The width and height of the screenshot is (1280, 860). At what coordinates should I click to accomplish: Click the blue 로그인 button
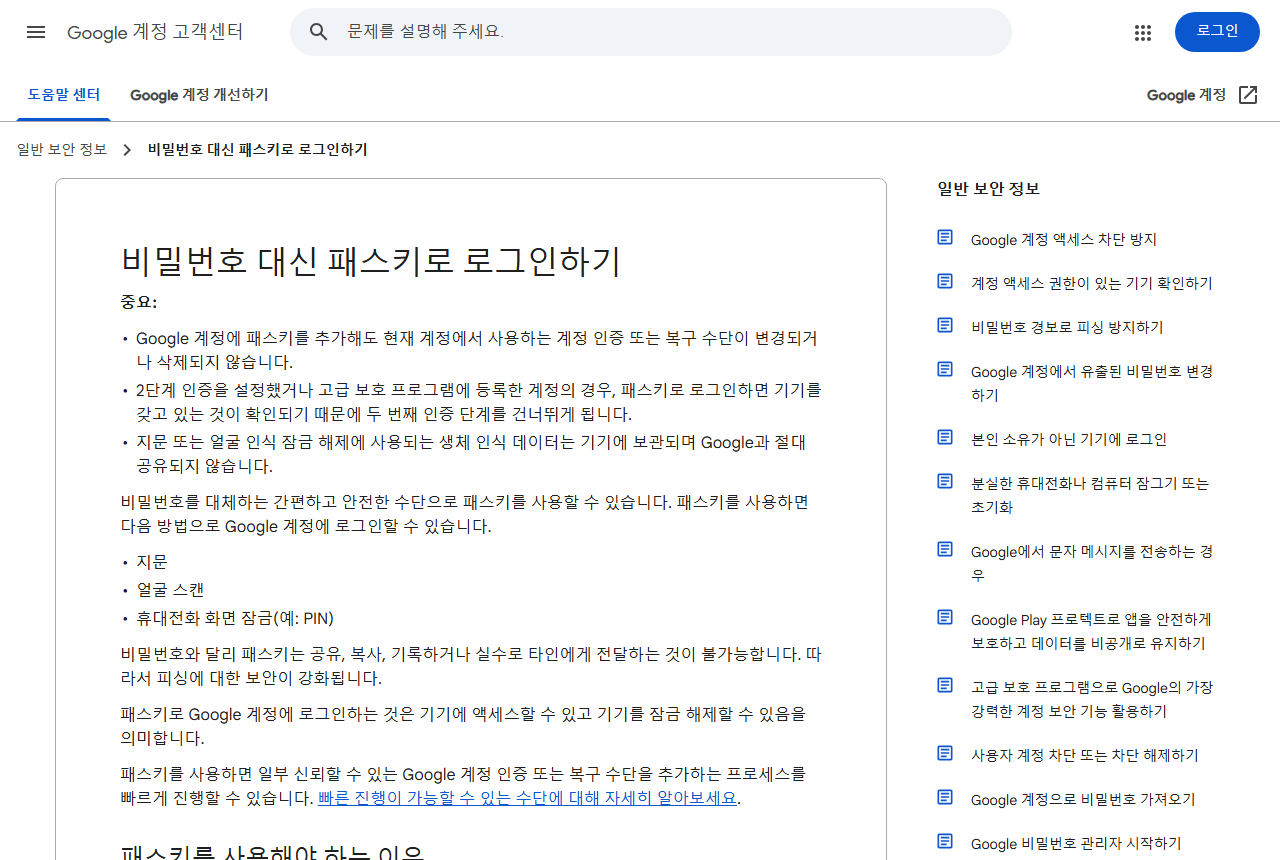click(1217, 32)
